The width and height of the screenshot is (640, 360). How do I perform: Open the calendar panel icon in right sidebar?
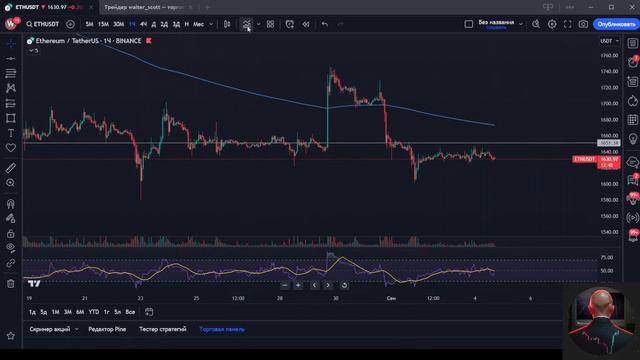[633, 120]
